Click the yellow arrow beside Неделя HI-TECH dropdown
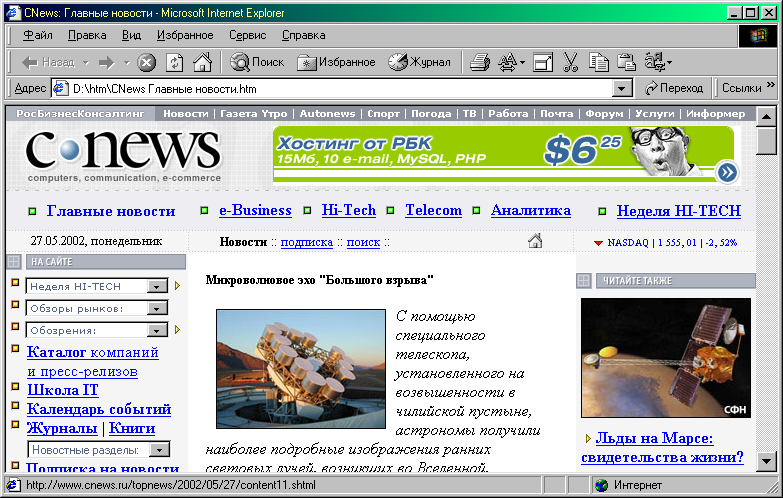Screen dimensions: 783x498 [177, 286]
